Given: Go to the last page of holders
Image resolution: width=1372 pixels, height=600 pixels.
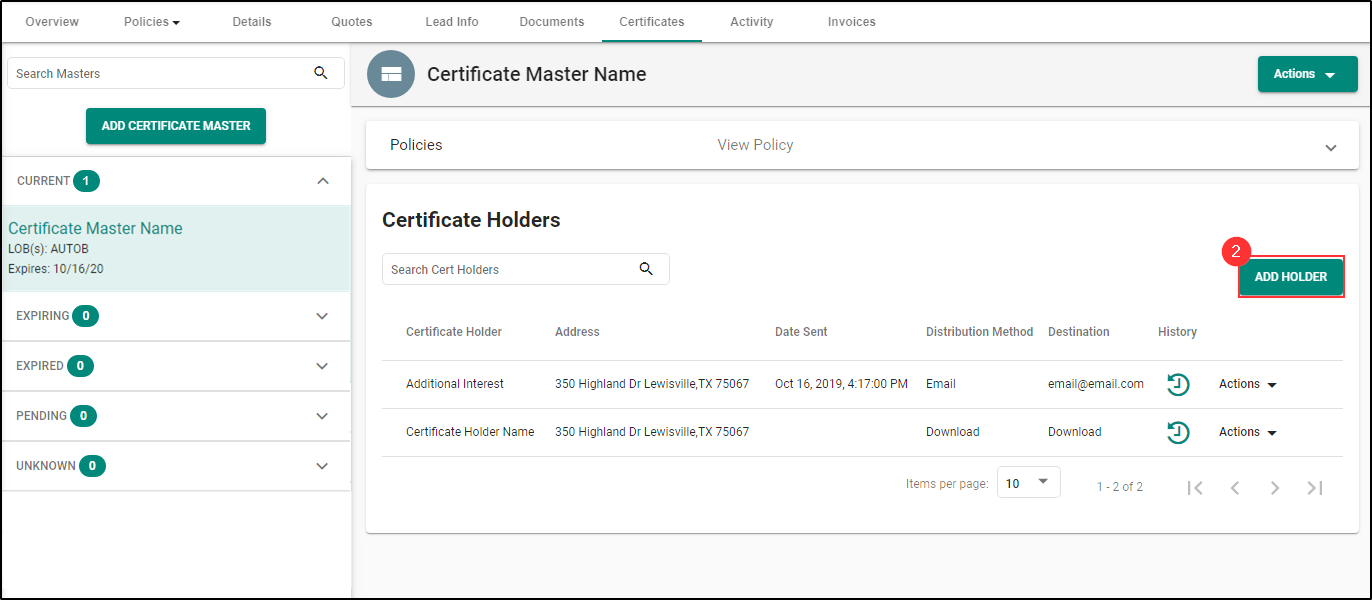Looking at the screenshot, I should pos(1315,487).
